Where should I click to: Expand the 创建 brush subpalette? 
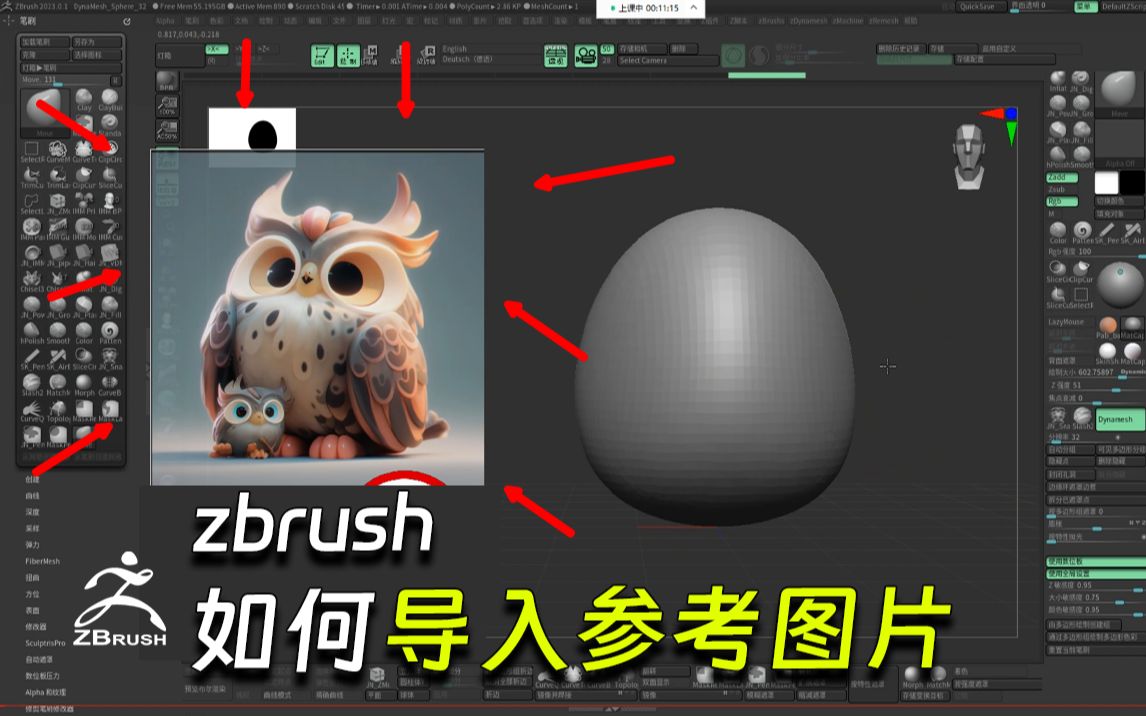tap(33, 479)
